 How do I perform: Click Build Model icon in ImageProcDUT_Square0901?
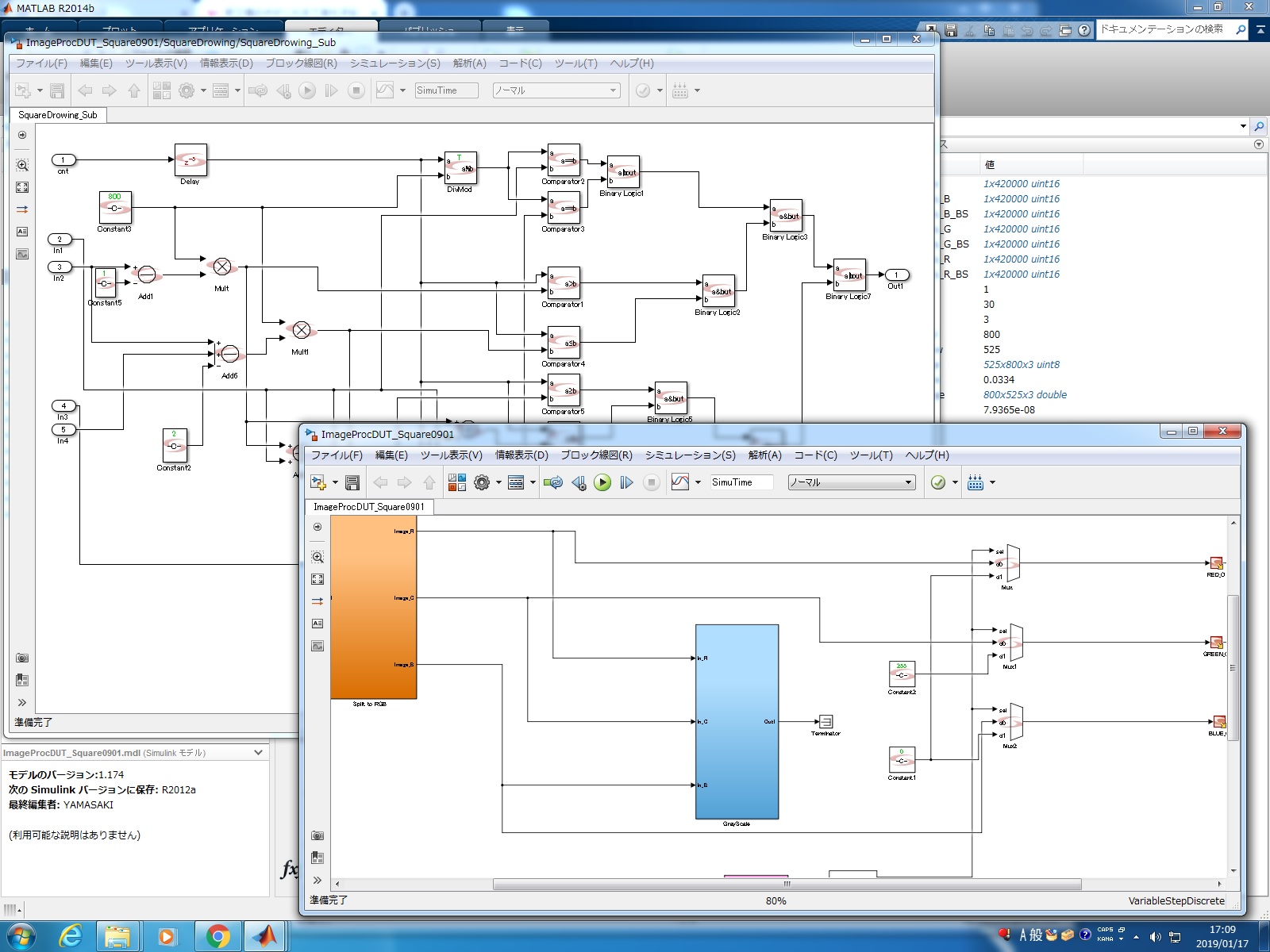coord(976,482)
